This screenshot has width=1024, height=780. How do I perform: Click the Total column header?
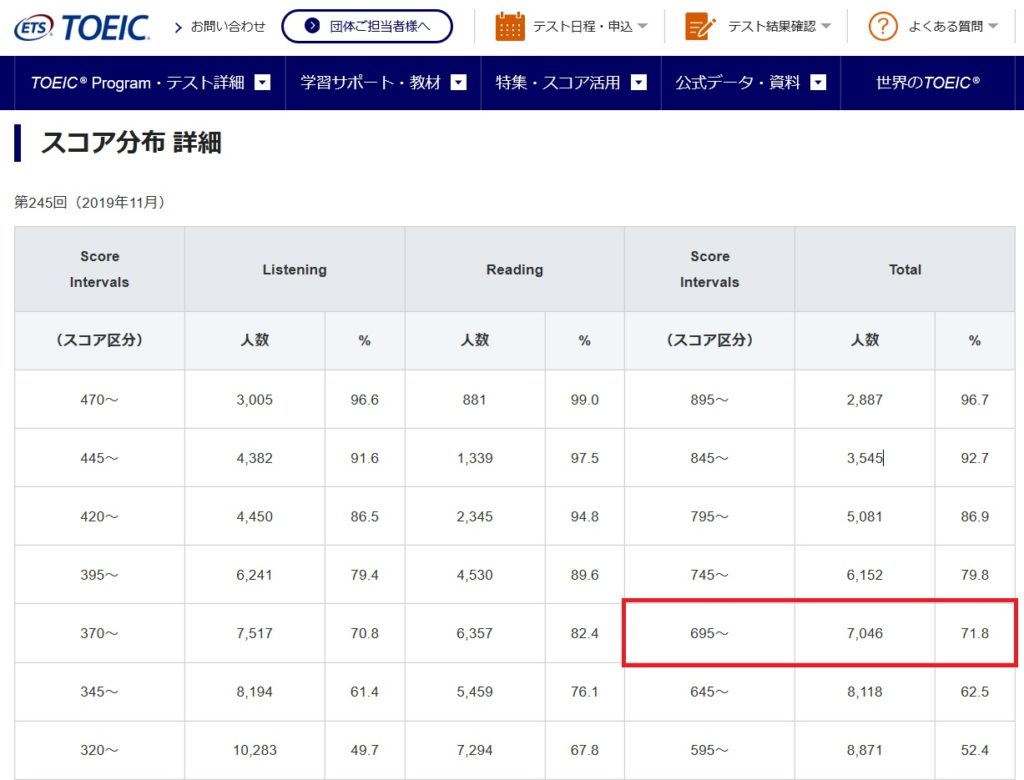point(905,268)
